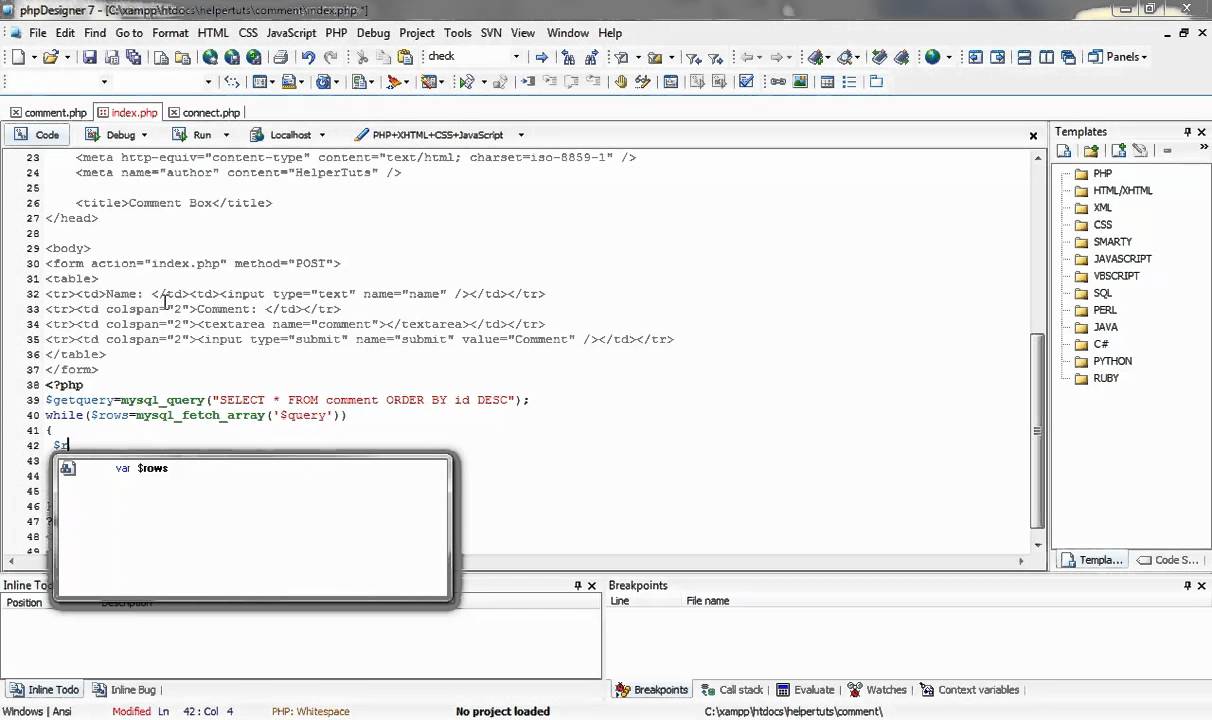
Task: Close the current editor document with X
Action: (1034, 135)
